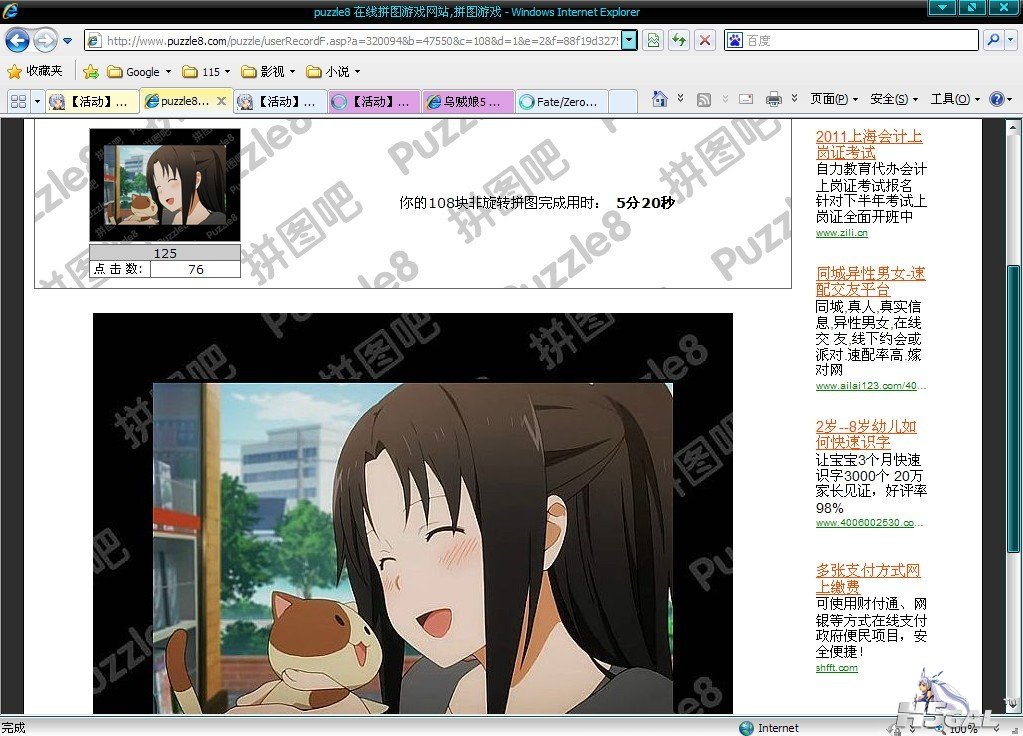Switch to the 乌贼娘5 tab
Viewport: 1023px width, 736px height.
(x=468, y=101)
